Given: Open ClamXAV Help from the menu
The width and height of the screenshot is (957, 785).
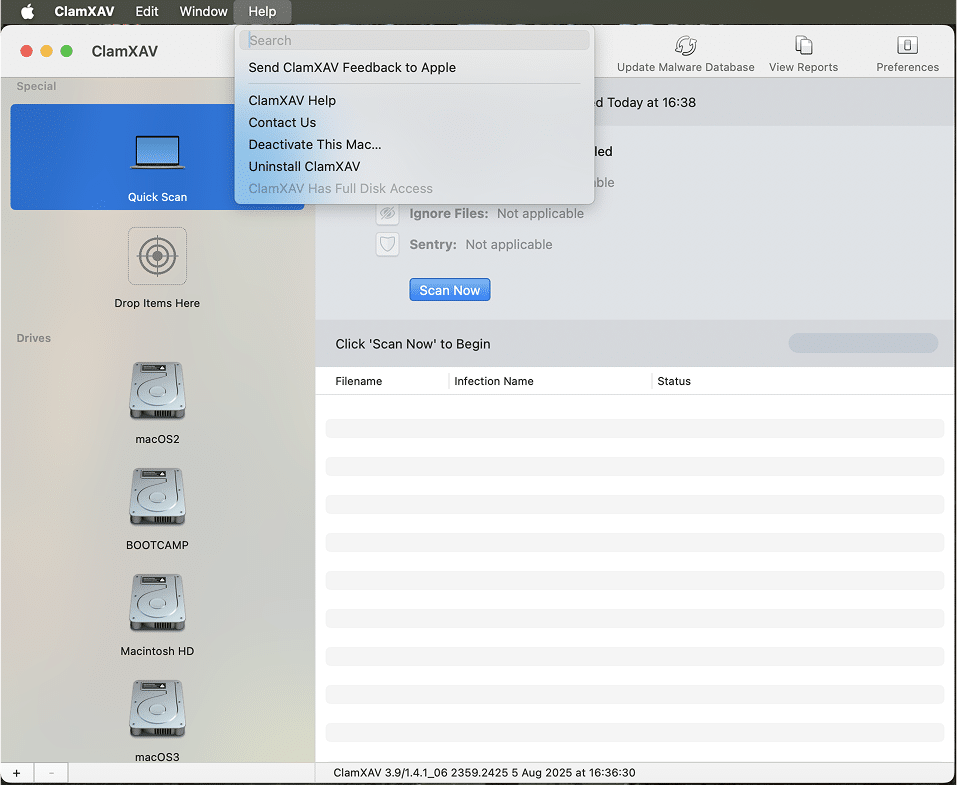Looking at the screenshot, I should point(292,101).
